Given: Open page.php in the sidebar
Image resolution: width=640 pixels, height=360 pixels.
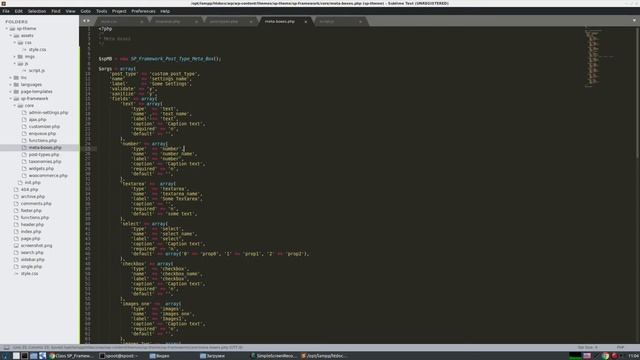Looking at the screenshot, I should click(30, 238).
